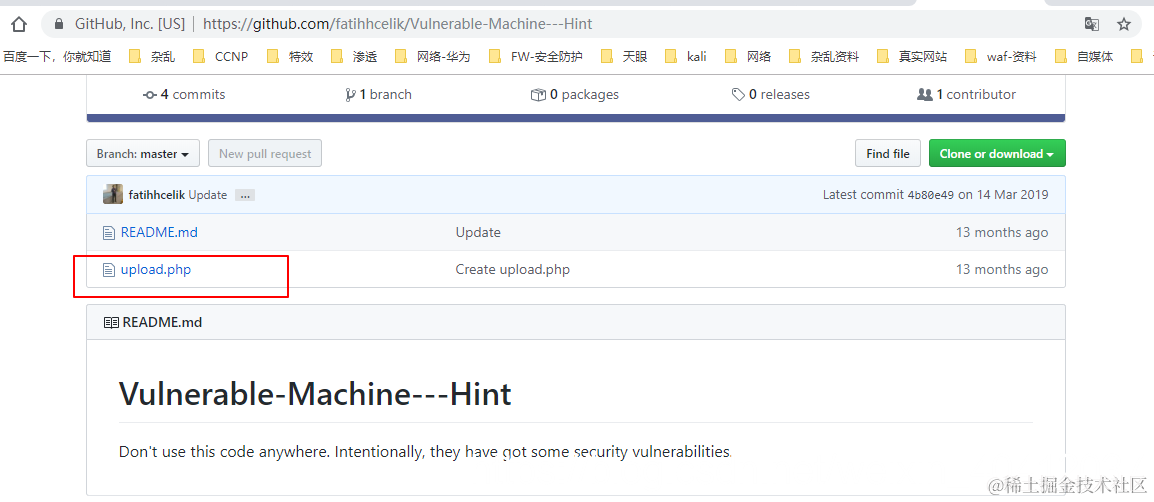Bookmark this page with the star icon
Viewport: 1154px width, 502px height.
point(1124,24)
